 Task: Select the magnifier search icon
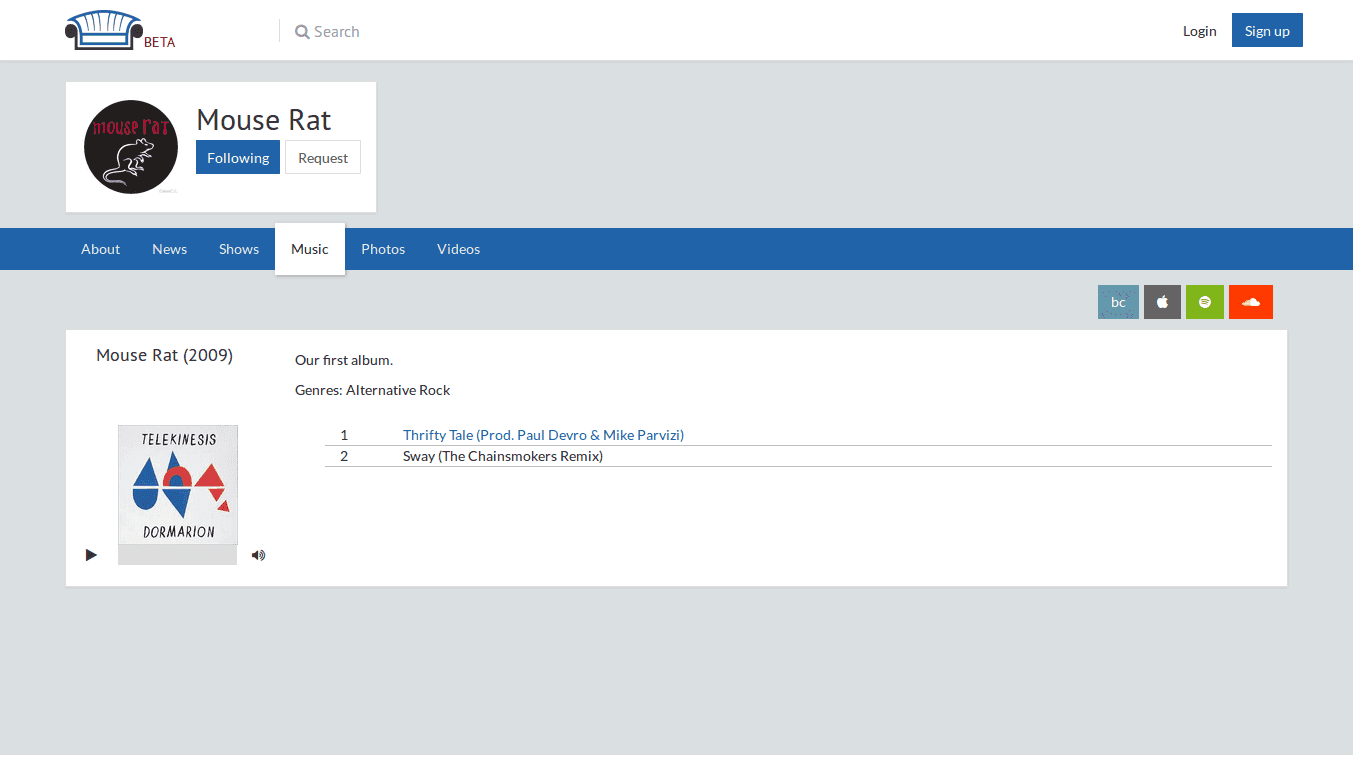302,32
